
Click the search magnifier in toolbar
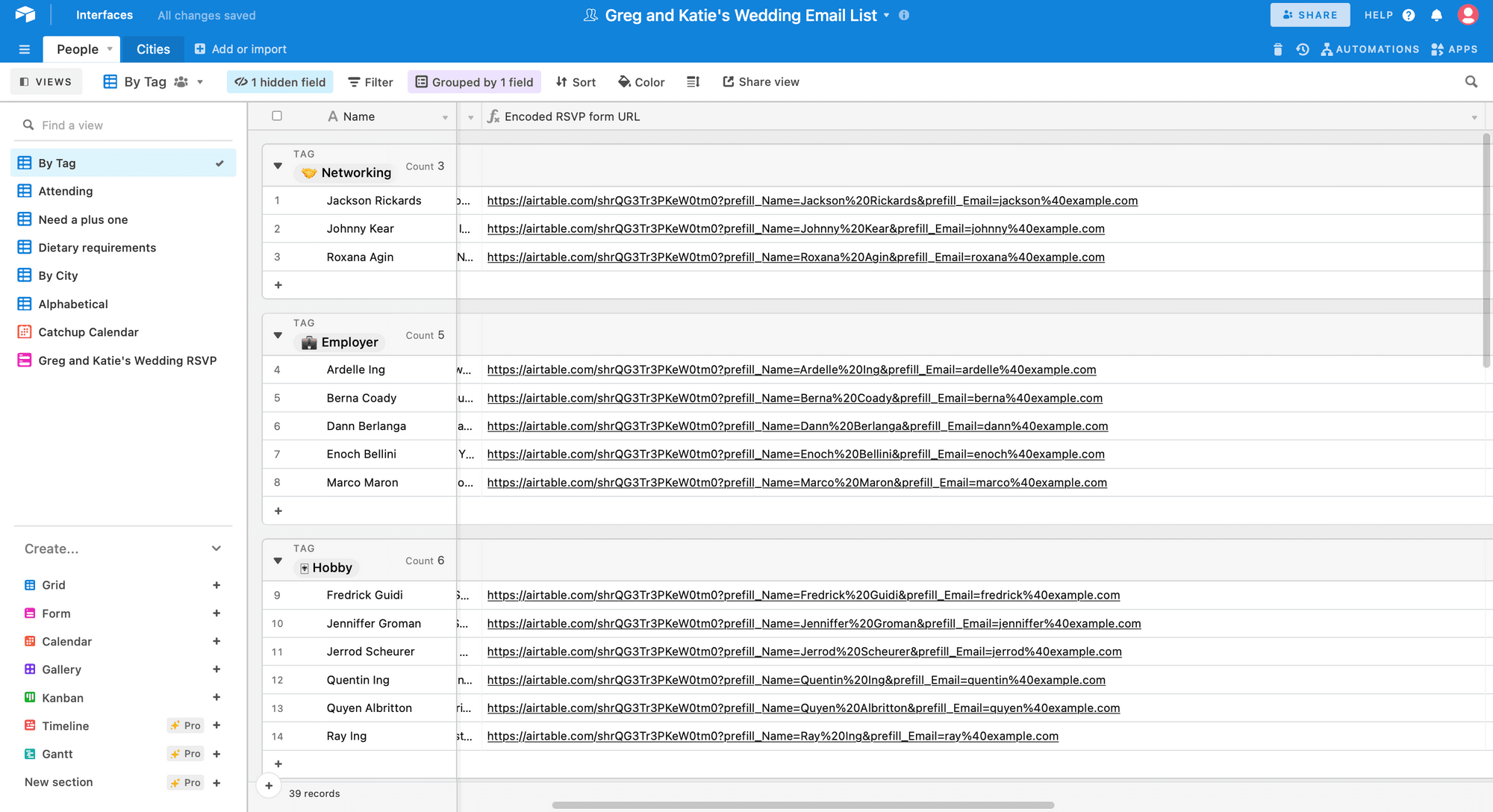click(x=1471, y=82)
